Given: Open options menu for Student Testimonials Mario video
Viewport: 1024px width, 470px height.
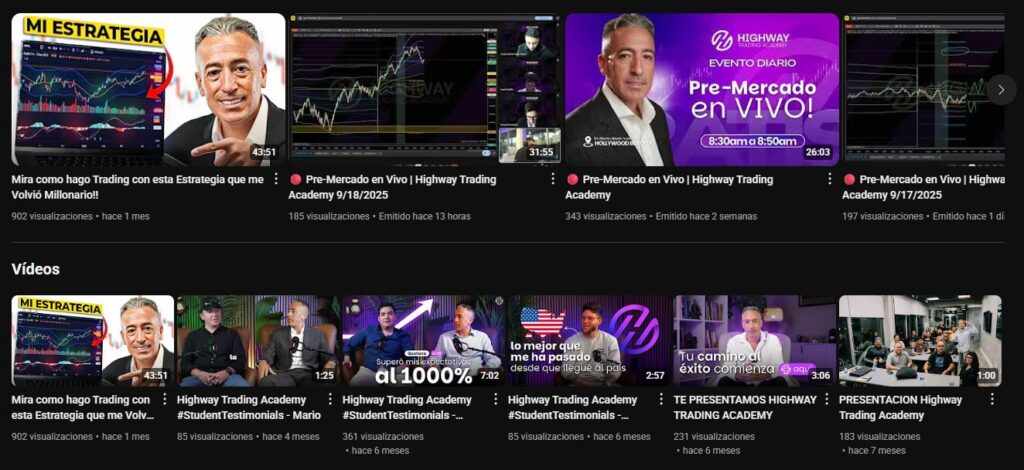Looking at the screenshot, I should 330,399.
